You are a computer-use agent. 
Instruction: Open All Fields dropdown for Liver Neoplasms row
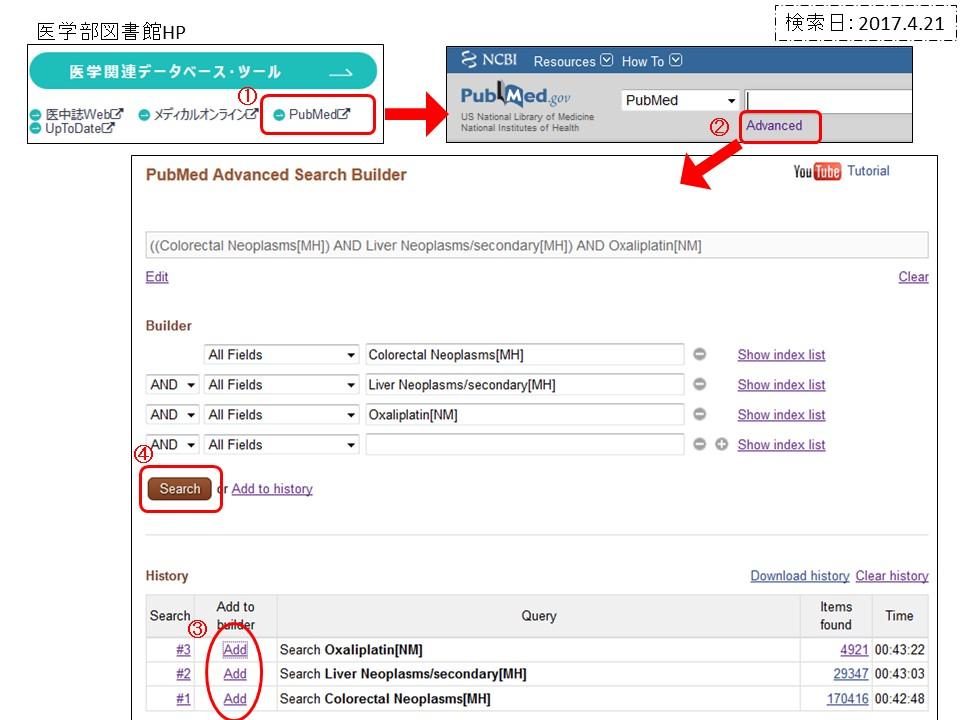pyautogui.click(x=281, y=384)
